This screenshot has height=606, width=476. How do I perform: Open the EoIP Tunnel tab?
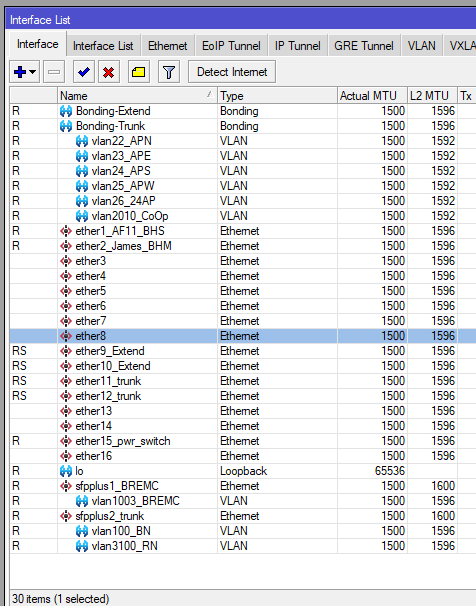point(231,46)
